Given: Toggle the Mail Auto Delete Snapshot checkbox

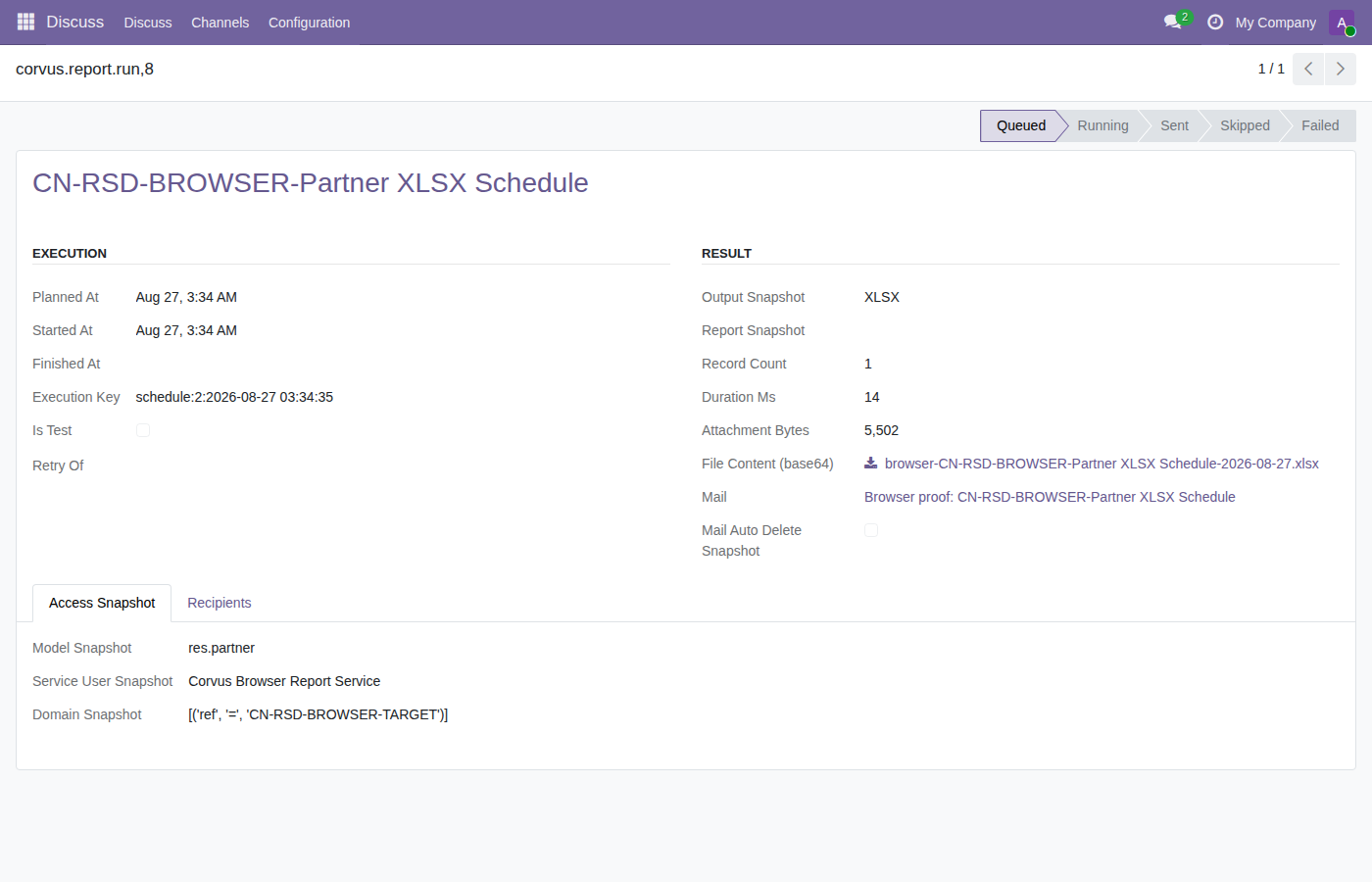Looking at the screenshot, I should coord(871,530).
